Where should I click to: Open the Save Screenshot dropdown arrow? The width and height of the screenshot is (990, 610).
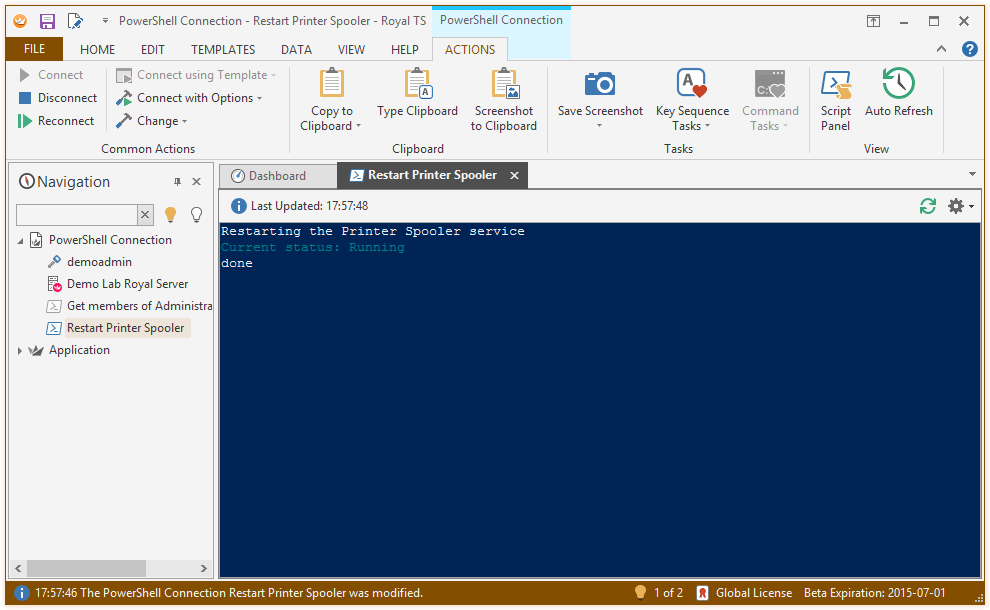(x=600, y=126)
